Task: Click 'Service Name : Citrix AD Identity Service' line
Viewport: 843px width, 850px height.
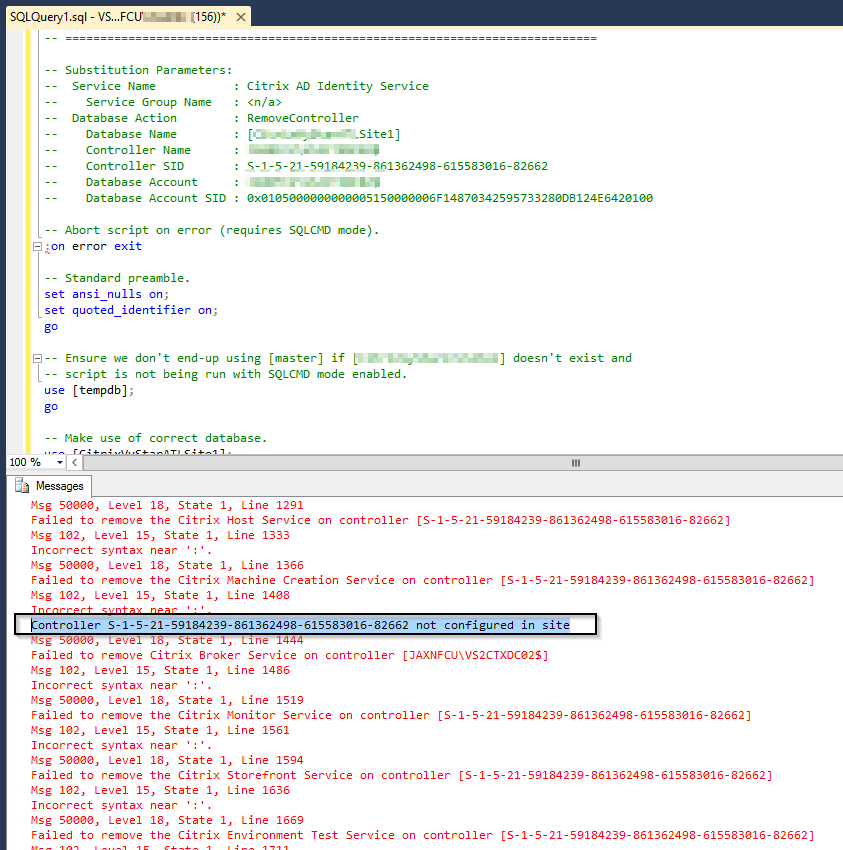Action: pos(236,86)
